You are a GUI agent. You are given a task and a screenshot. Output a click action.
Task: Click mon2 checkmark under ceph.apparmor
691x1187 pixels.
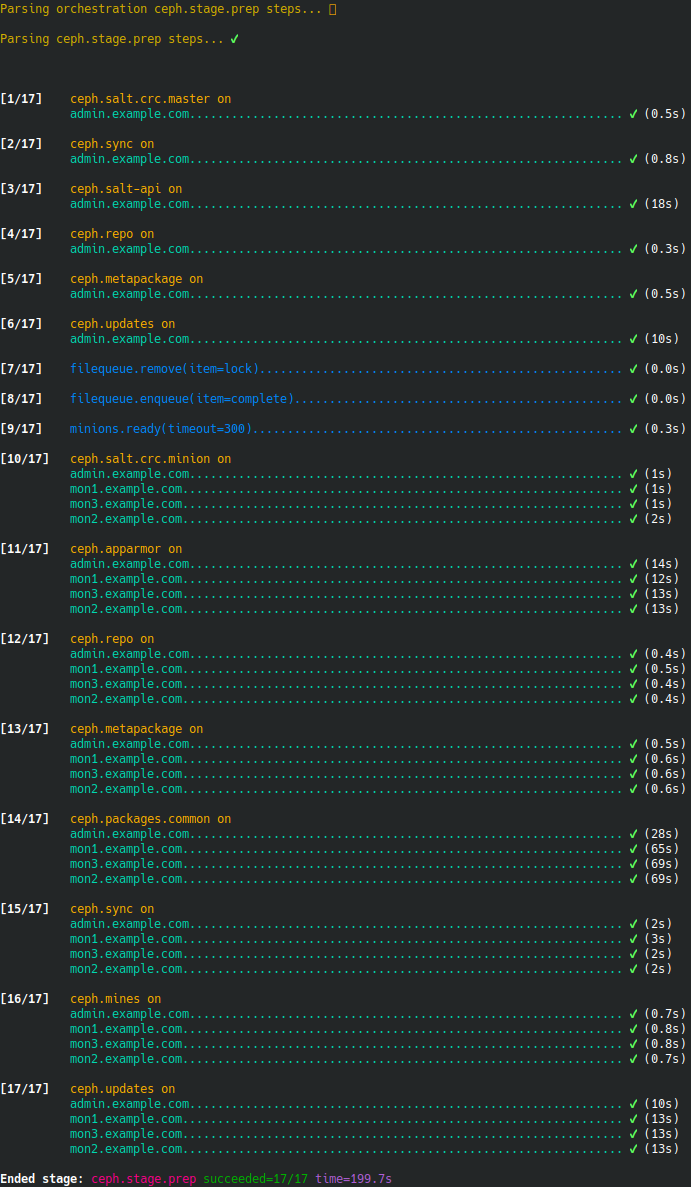click(x=633, y=609)
